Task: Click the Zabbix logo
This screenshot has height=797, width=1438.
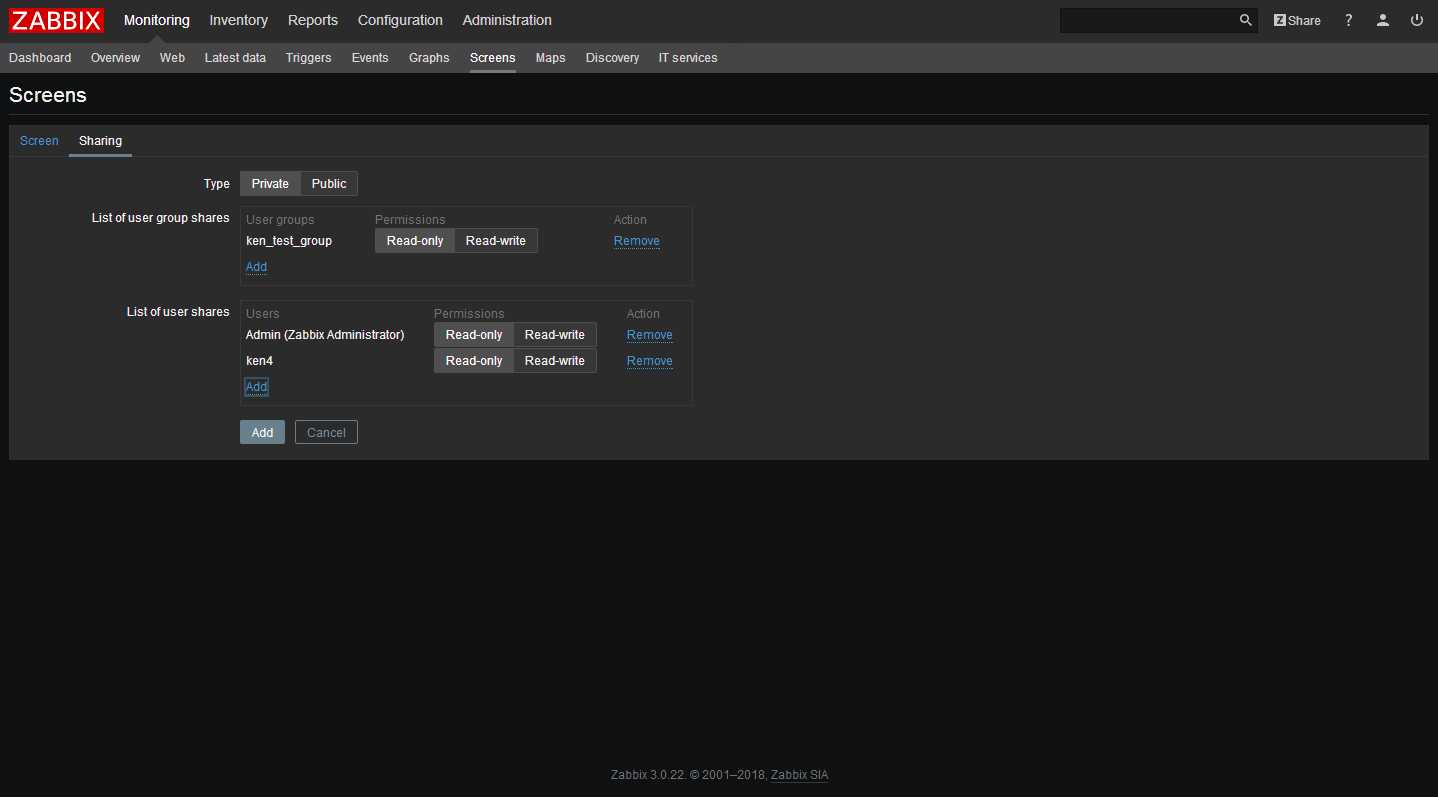Action: pos(57,20)
